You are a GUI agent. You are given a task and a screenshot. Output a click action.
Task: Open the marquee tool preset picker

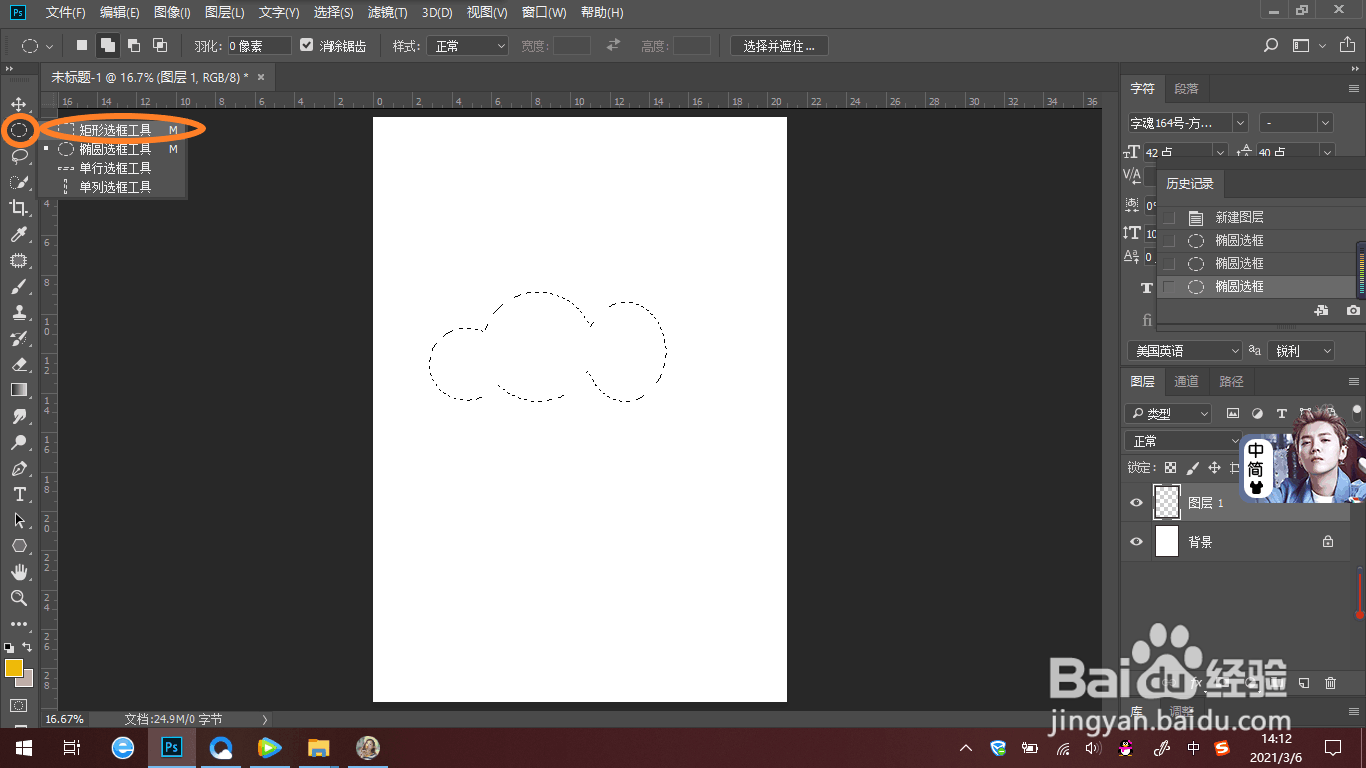(37, 46)
